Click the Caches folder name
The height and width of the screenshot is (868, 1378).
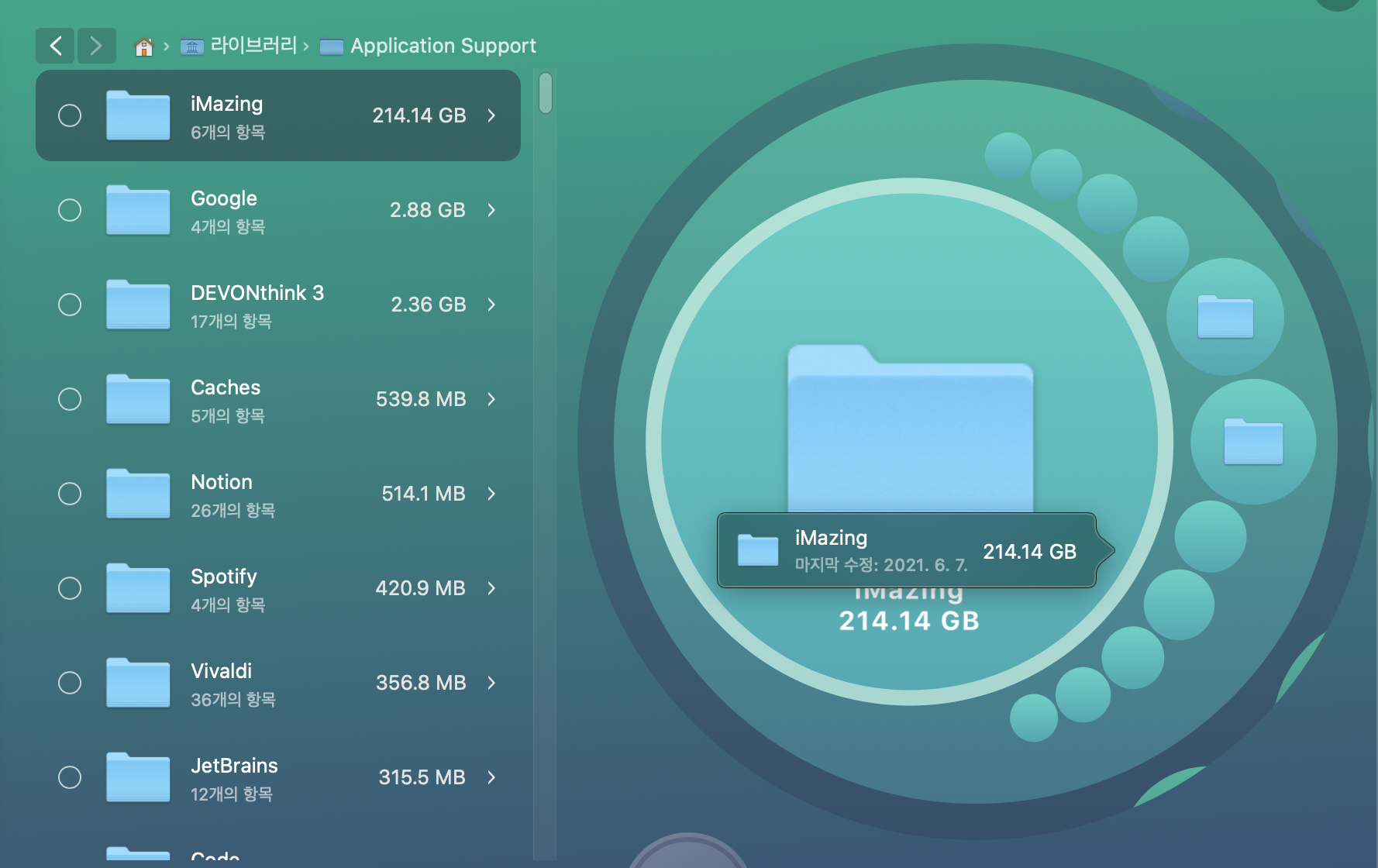click(x=226, y=387)
